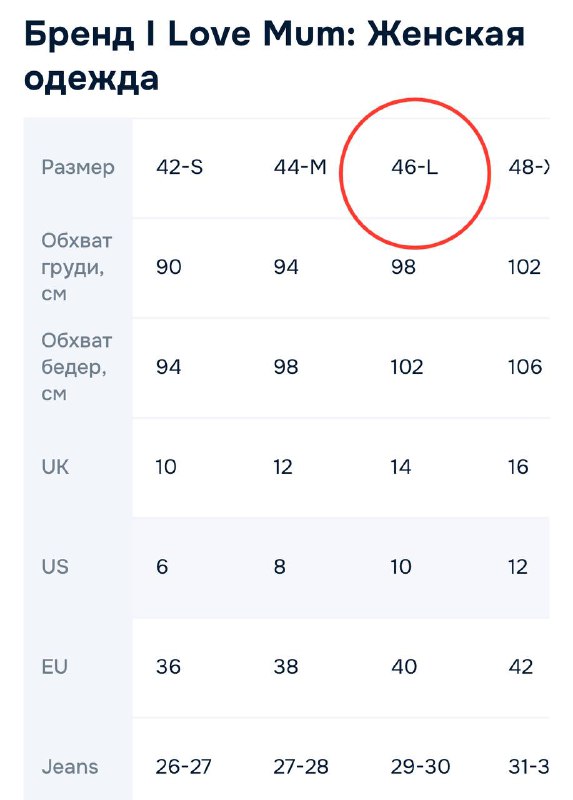
Task: Select the Jeans row label
Action: click(x=70, y=767)
